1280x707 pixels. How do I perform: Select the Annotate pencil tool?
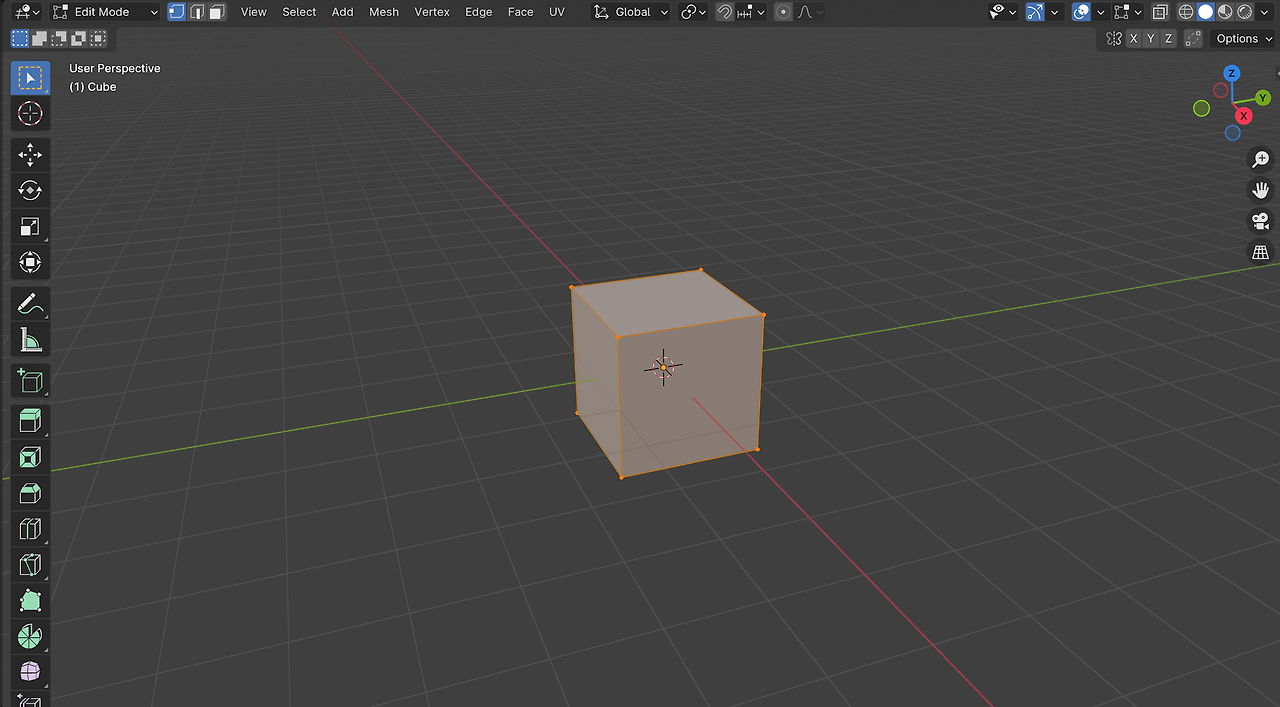pyautogui.click(x=30, y=304)
